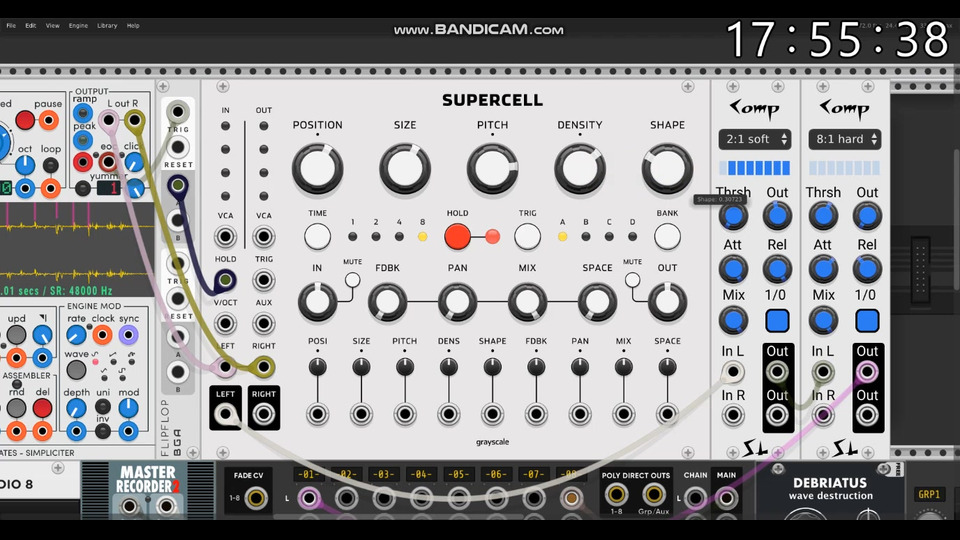Click the loop toggle button

(x=51, y=165)
